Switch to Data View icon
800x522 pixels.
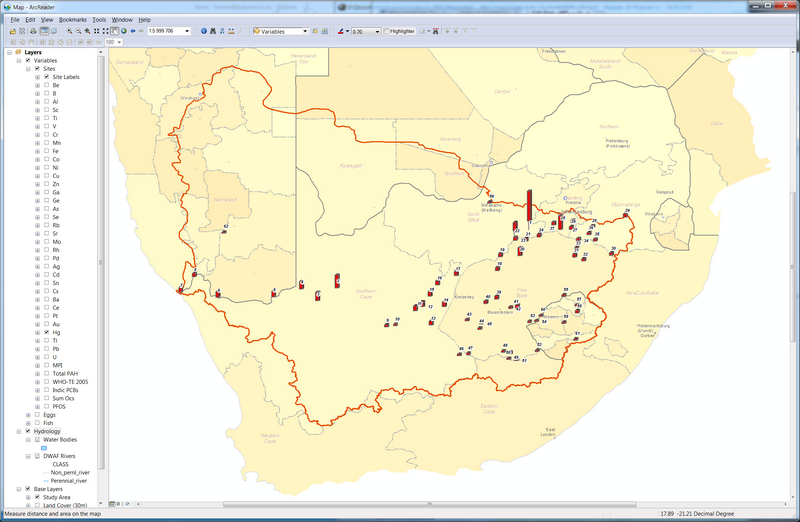coord(44,31)
